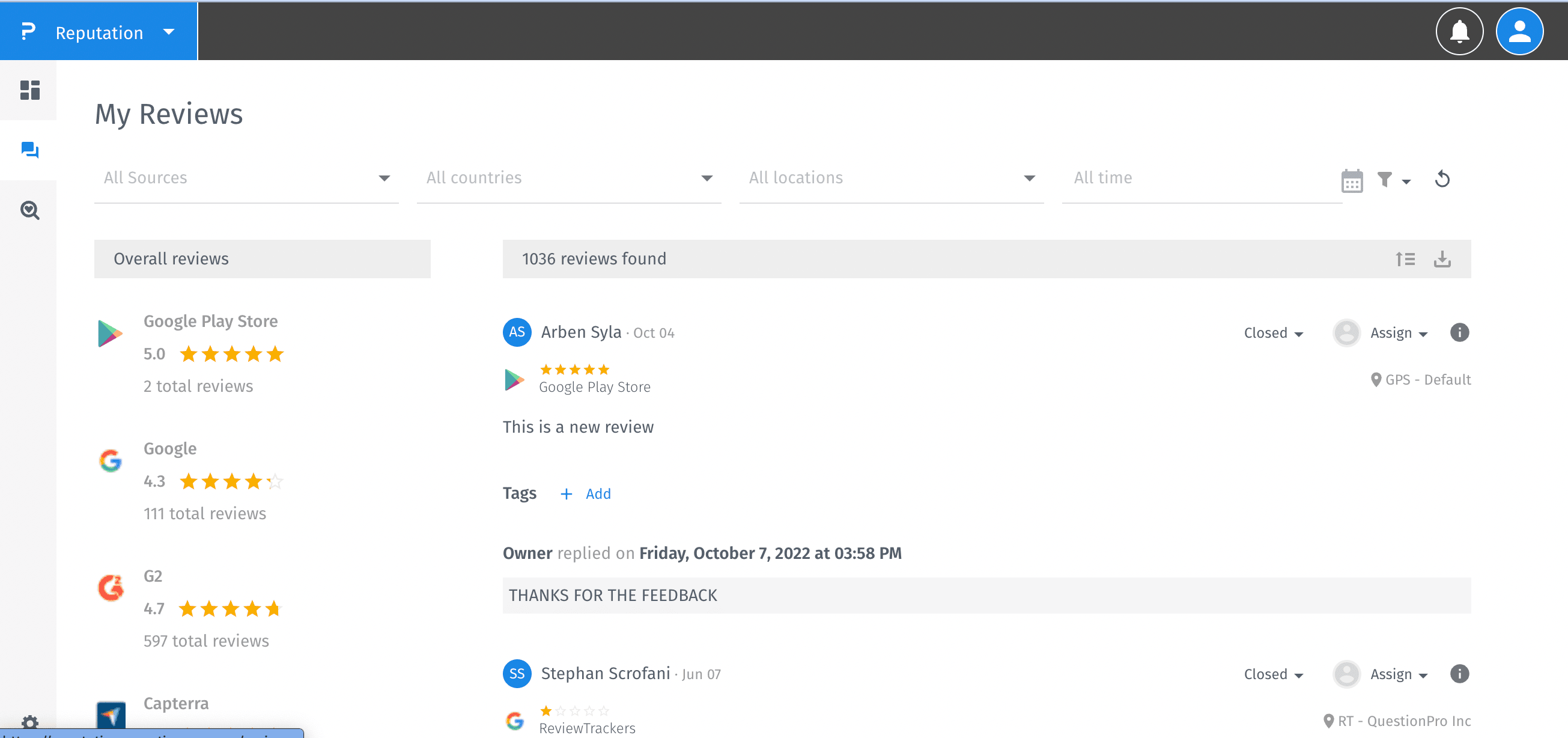Screen dimensions: 1568x738
Task: Show info for Arben Syla review
Action: coord(1459,332)
